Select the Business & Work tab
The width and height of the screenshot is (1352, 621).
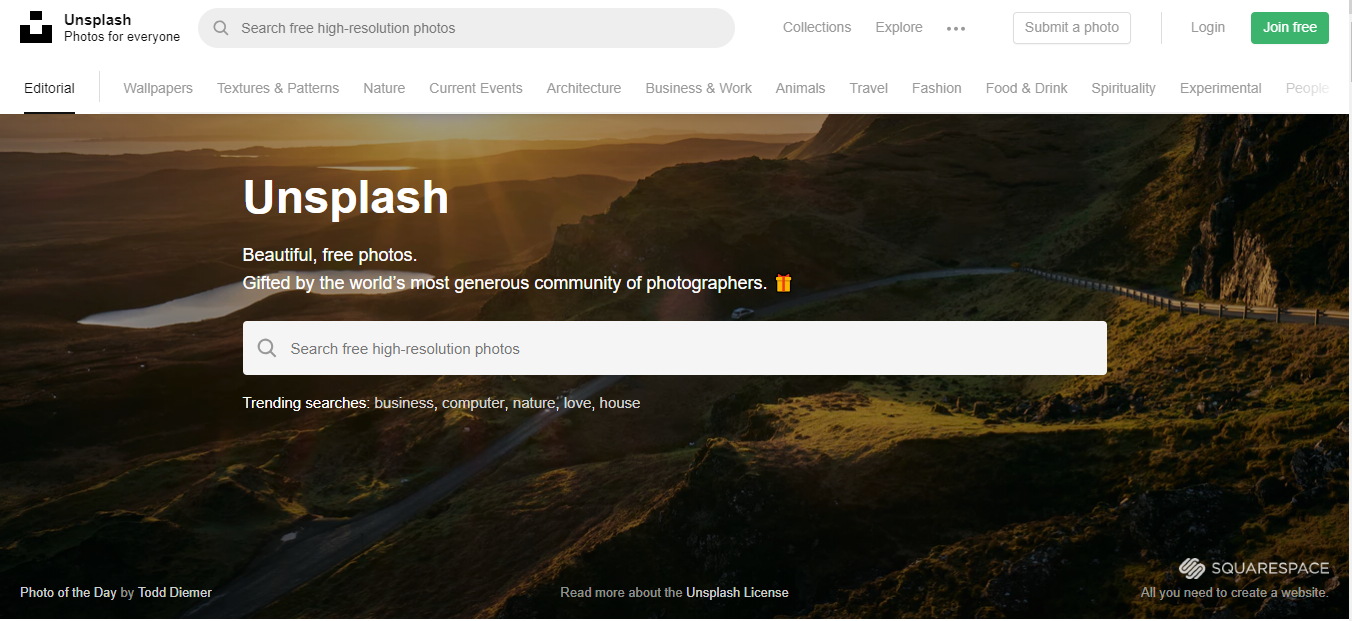tap(699, 88)
